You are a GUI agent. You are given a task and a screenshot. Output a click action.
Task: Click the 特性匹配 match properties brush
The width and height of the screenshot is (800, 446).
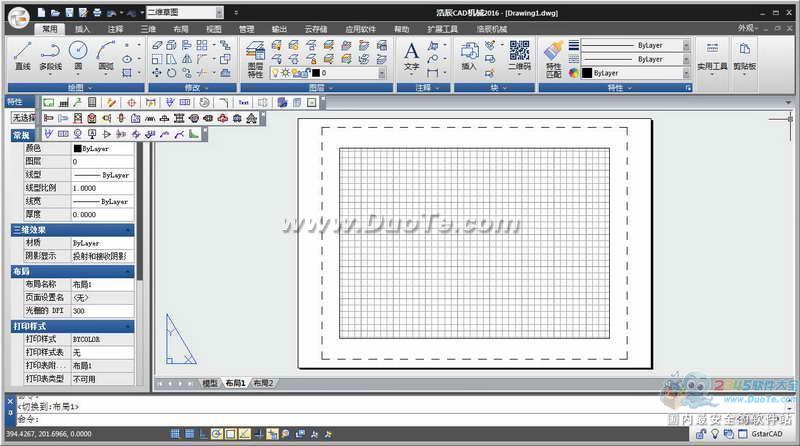553,56
